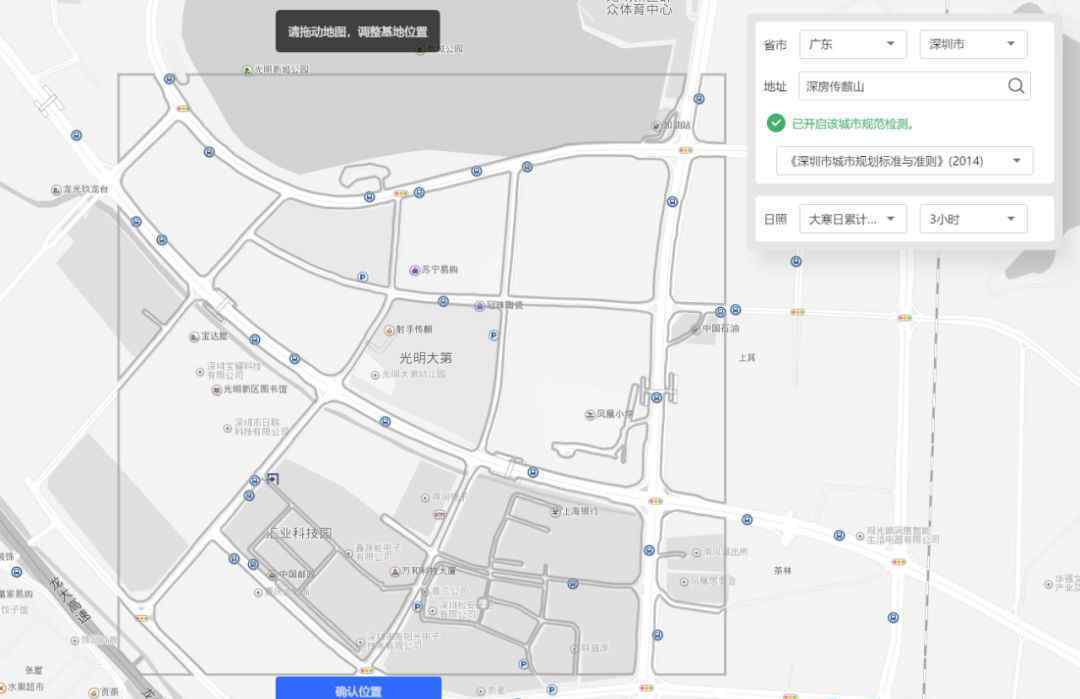
Task: Click the 汇业科技园 map label
Action: pyautogui.click(x=300, y=533)
